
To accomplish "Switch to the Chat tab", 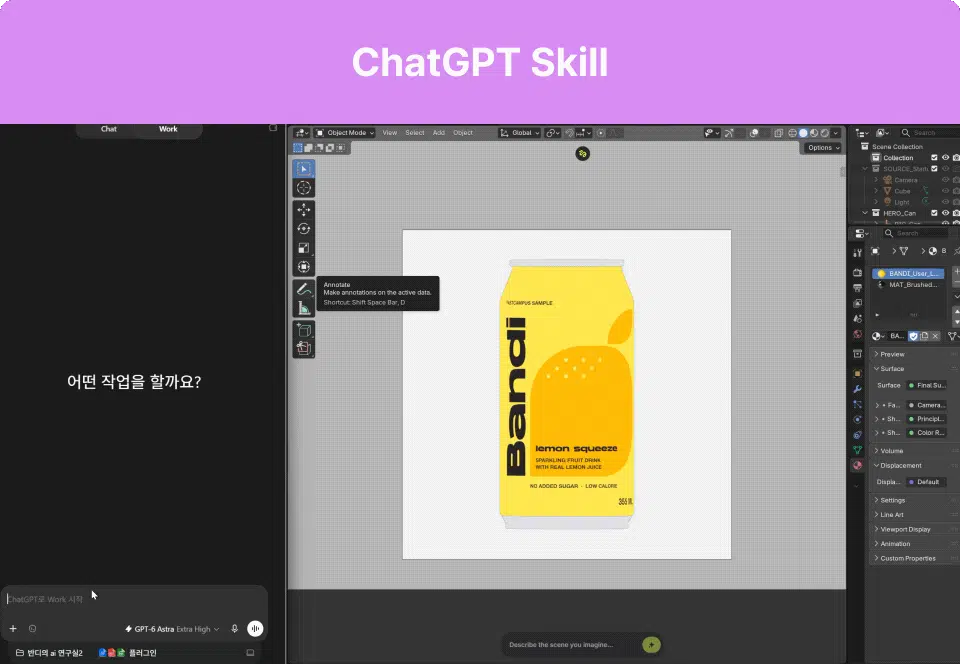I will (109, 129).
